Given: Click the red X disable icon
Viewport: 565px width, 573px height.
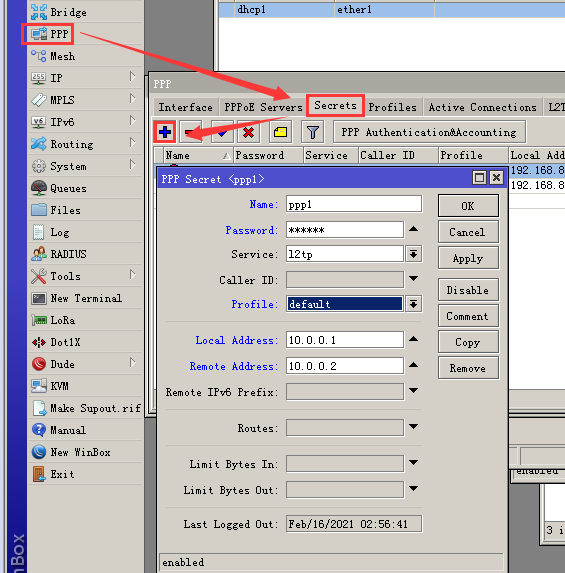Looking at the screenshot, I should point(248,132).
